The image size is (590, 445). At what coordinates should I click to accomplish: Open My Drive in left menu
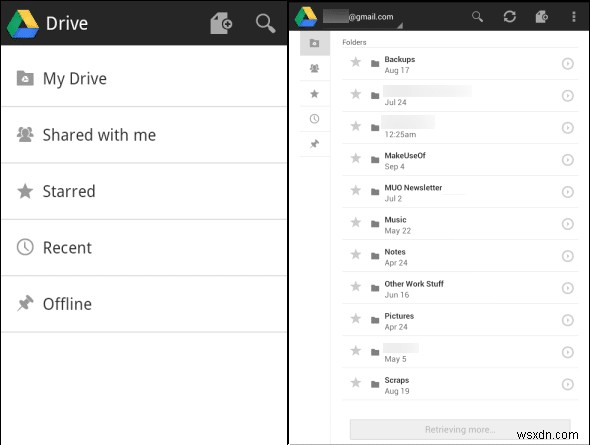pyautogui.click(x=144, y=79)
